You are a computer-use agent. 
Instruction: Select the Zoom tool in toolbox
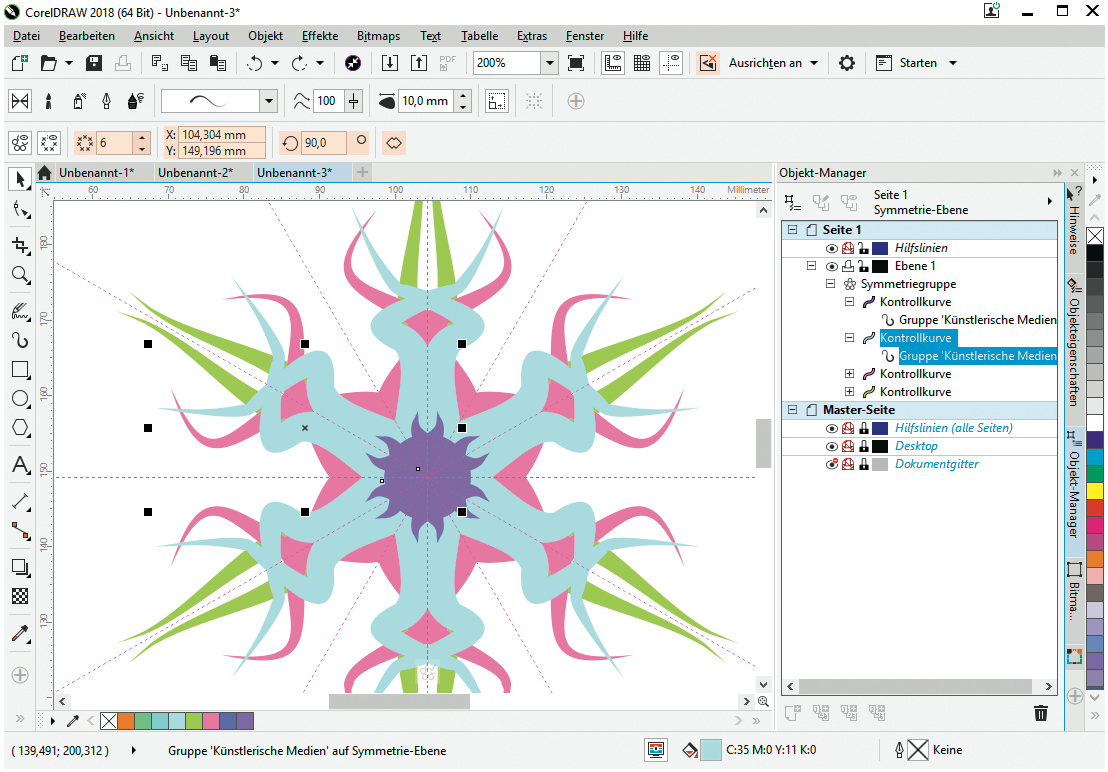19,275
